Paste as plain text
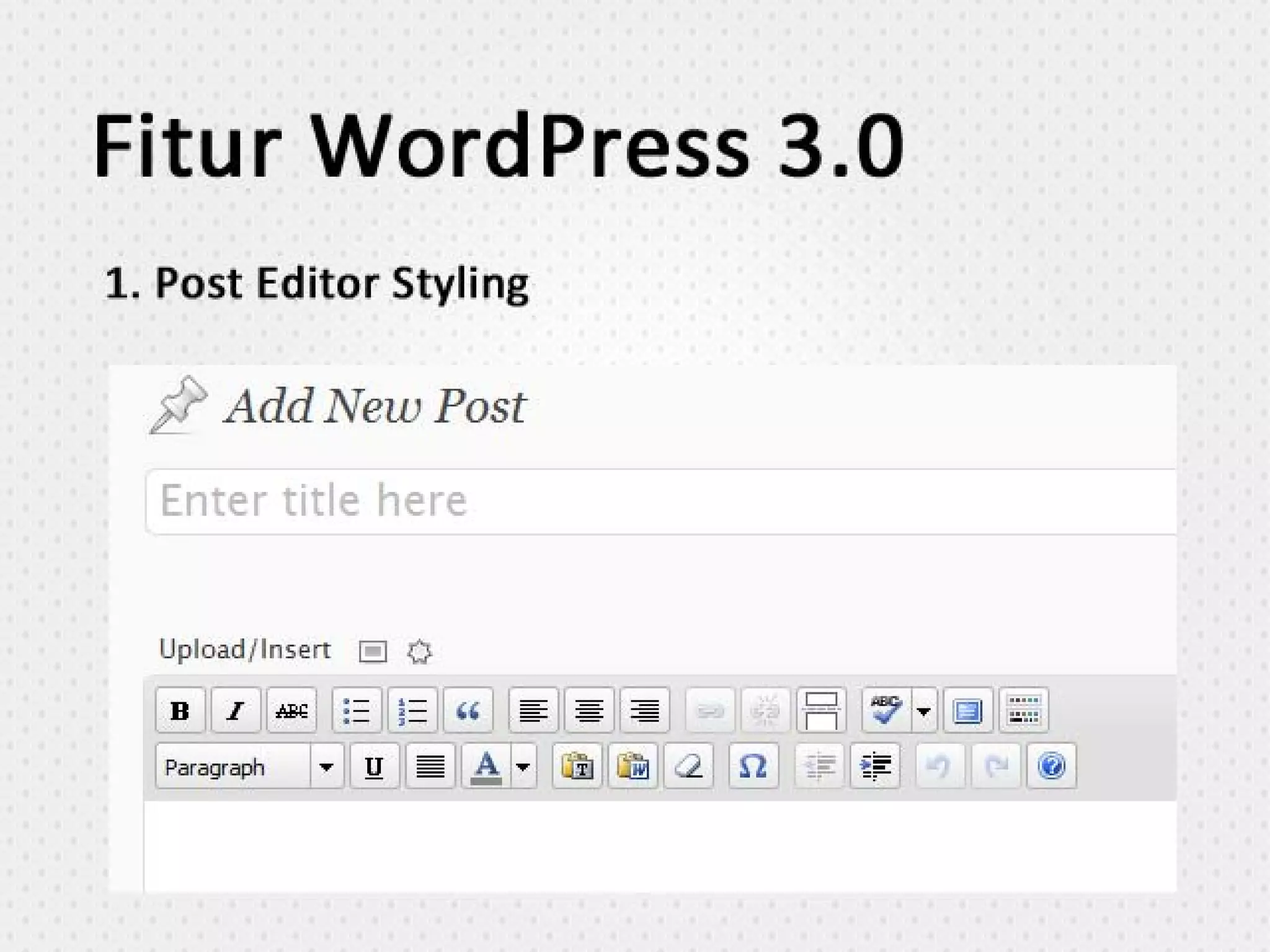Screen dimensions: 1270x952 click(x=577, y=767)
